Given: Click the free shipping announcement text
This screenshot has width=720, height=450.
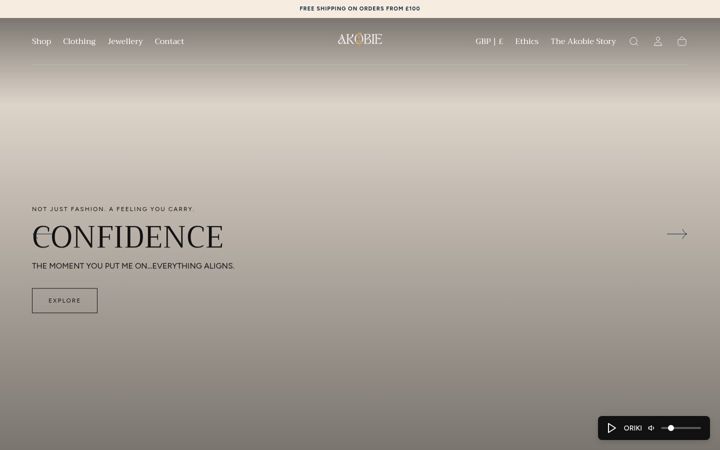Looking at the screenshot, I should coord(360,9).
